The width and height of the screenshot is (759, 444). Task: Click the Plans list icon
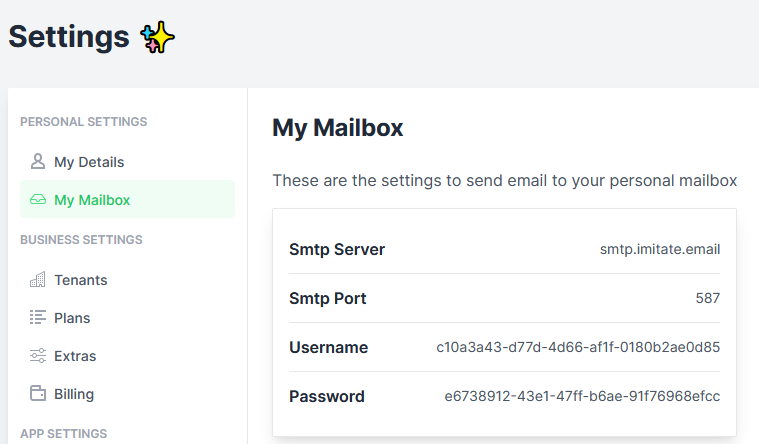tap(38, 317)
